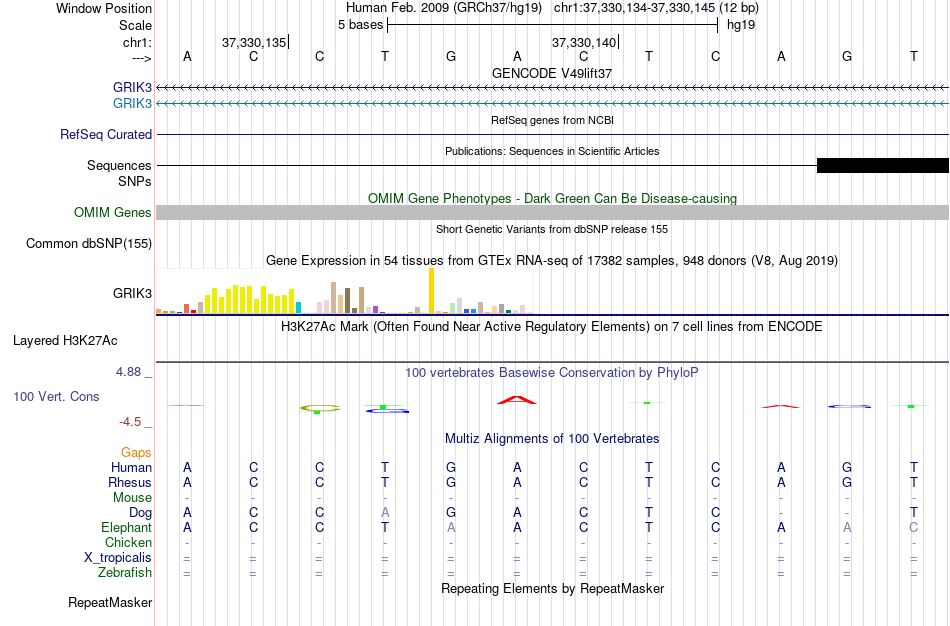Click the cyan bar in GTEx expression chart
The image size is (950, 626).
[x=298, y=307]
